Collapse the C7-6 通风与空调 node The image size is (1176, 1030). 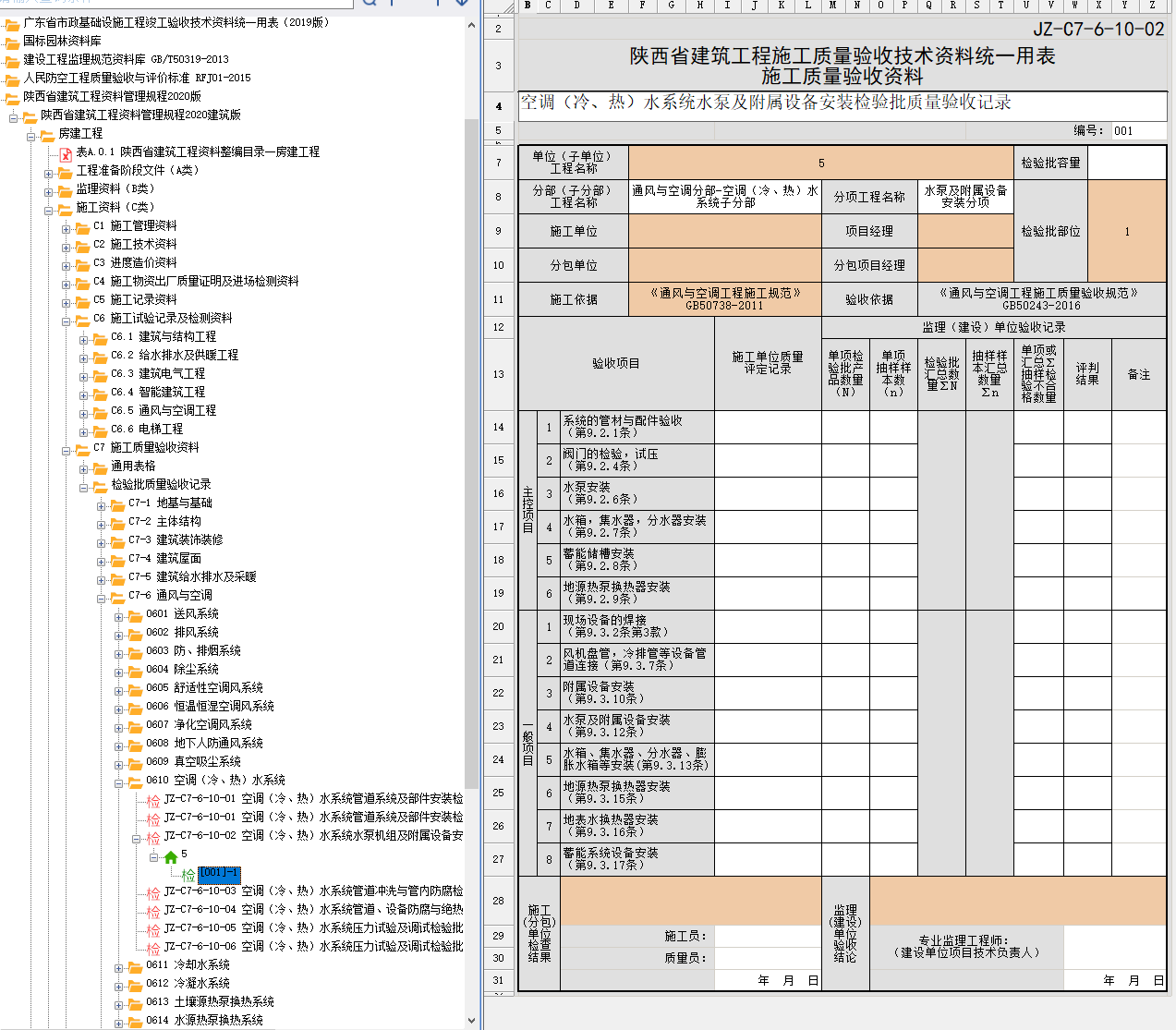pos(102,598)
